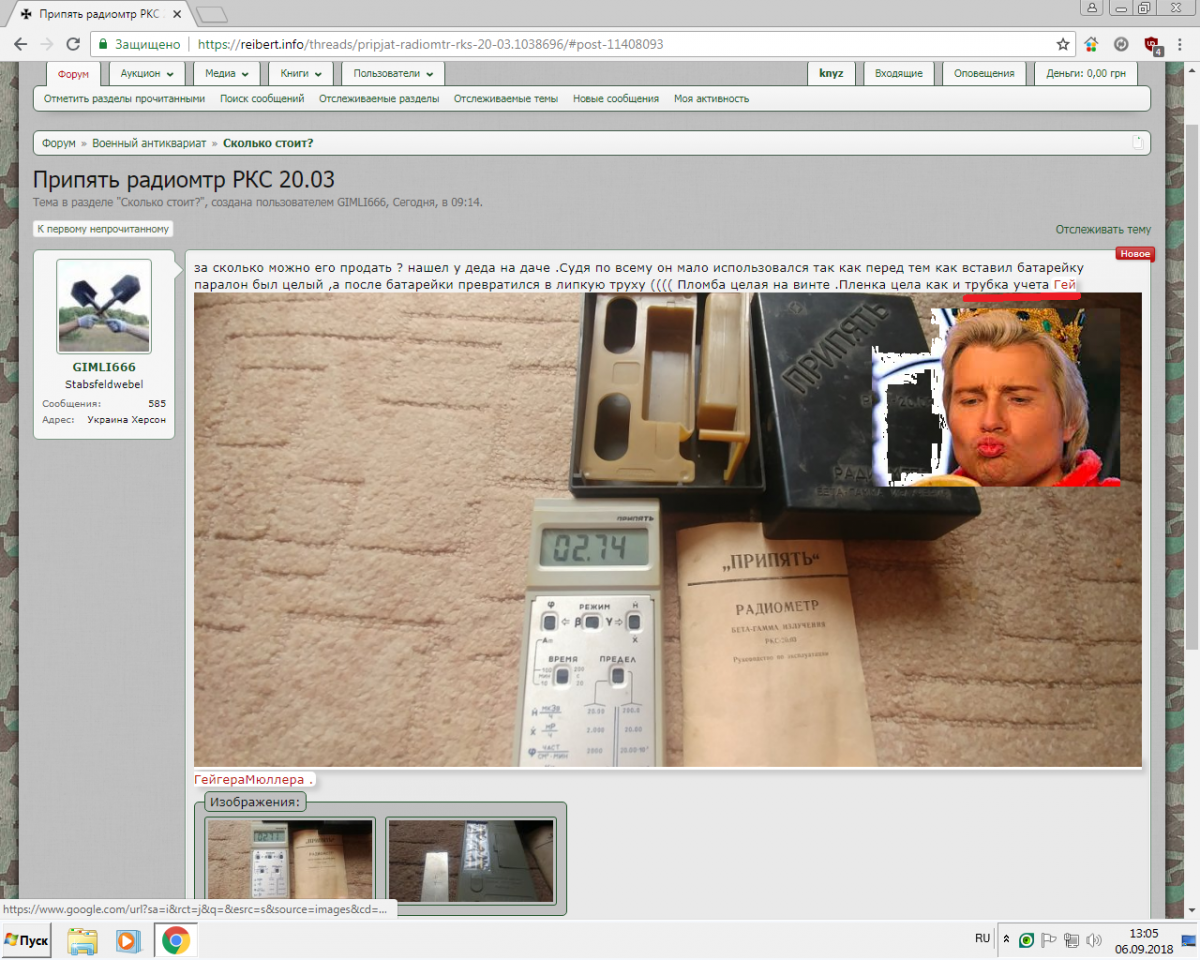Open the Пользователи dropdown menu
This screenshot has height=960, width=1200.
pos(392,73)
